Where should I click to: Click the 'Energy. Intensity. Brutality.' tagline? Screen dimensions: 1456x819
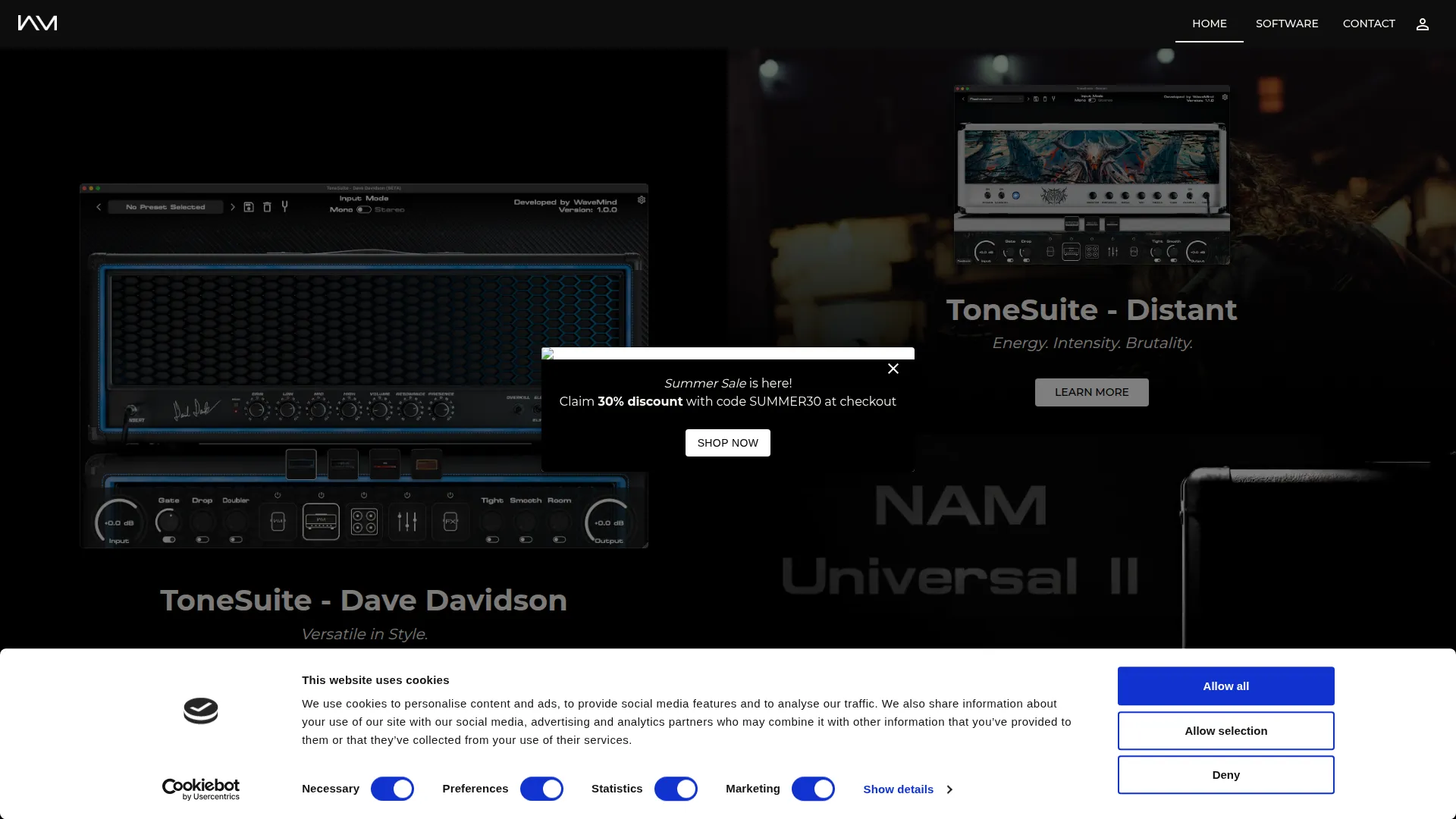point(1092,344)
